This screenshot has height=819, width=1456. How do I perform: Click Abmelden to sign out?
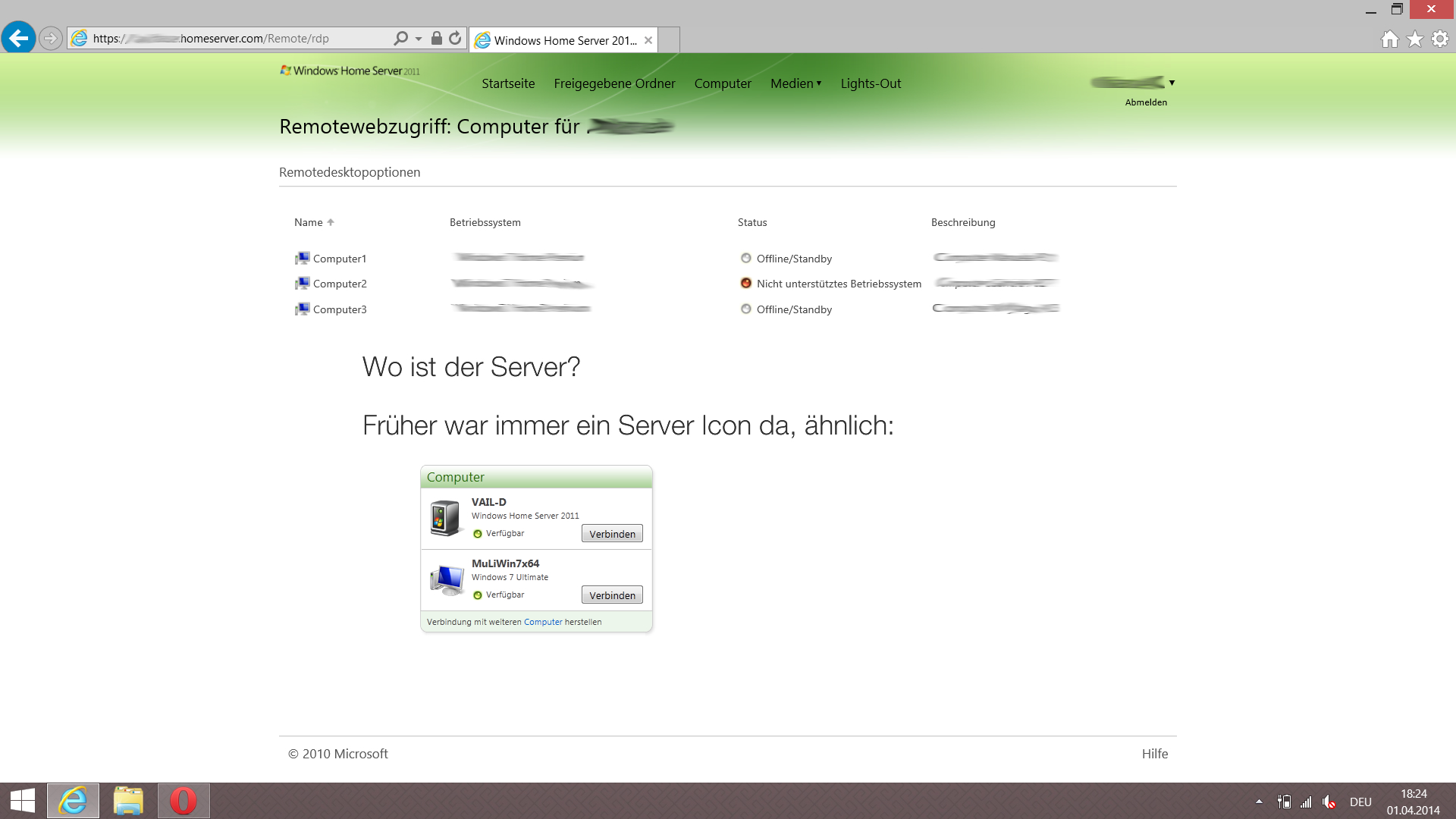pos(1146,102)
